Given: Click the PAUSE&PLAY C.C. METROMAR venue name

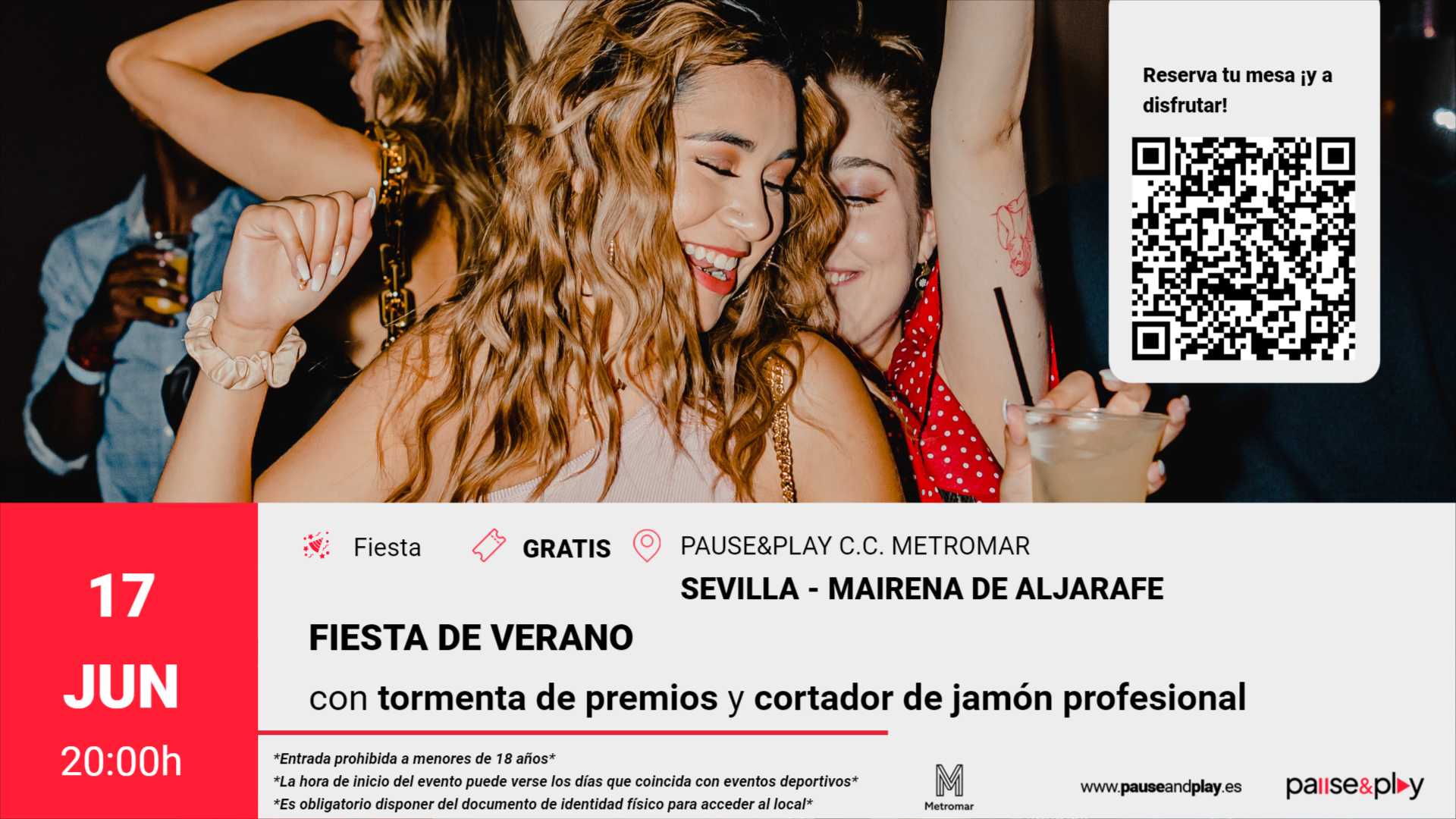Looking at the screenshot, I should (x=855, y=546).
